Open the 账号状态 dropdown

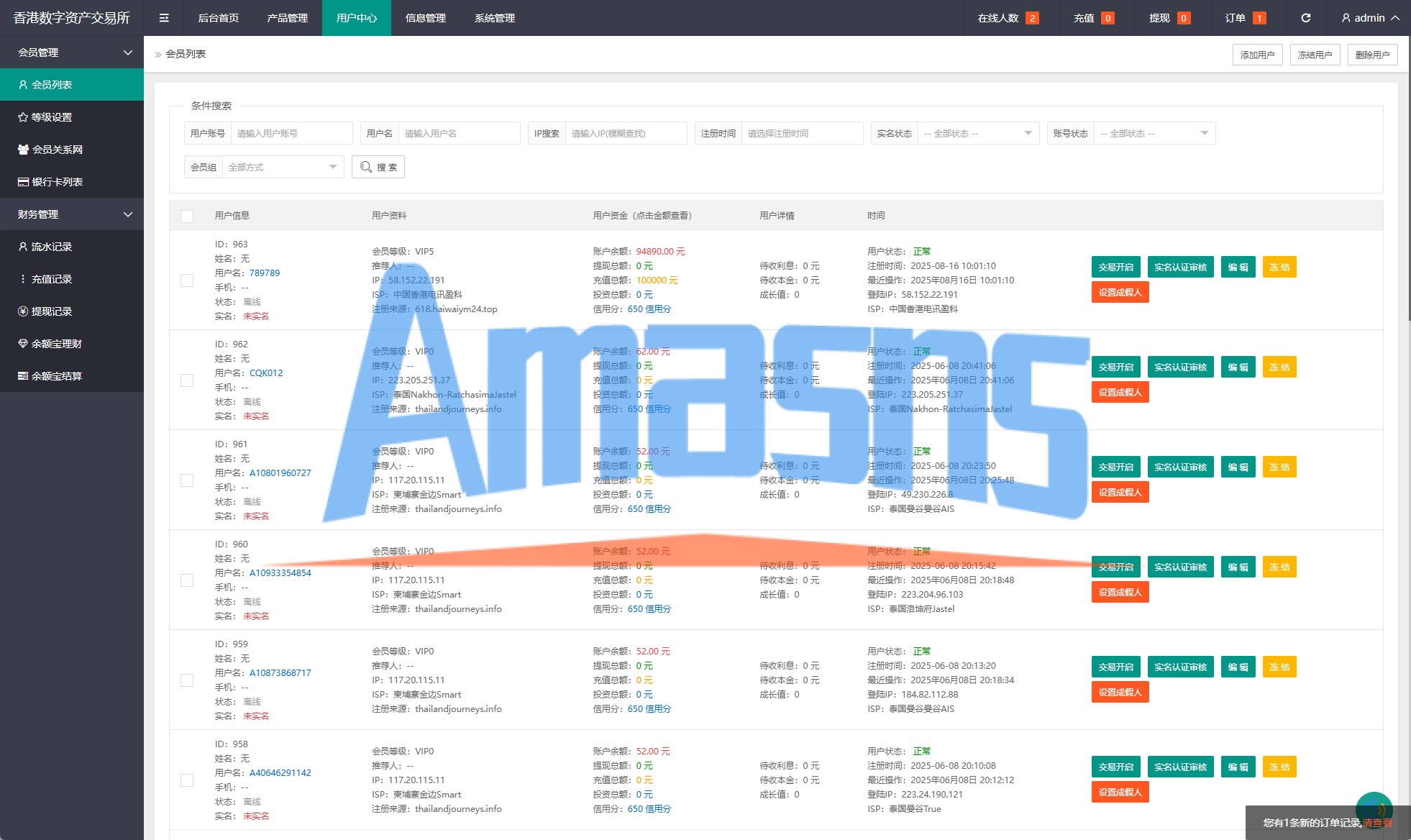1154,133
